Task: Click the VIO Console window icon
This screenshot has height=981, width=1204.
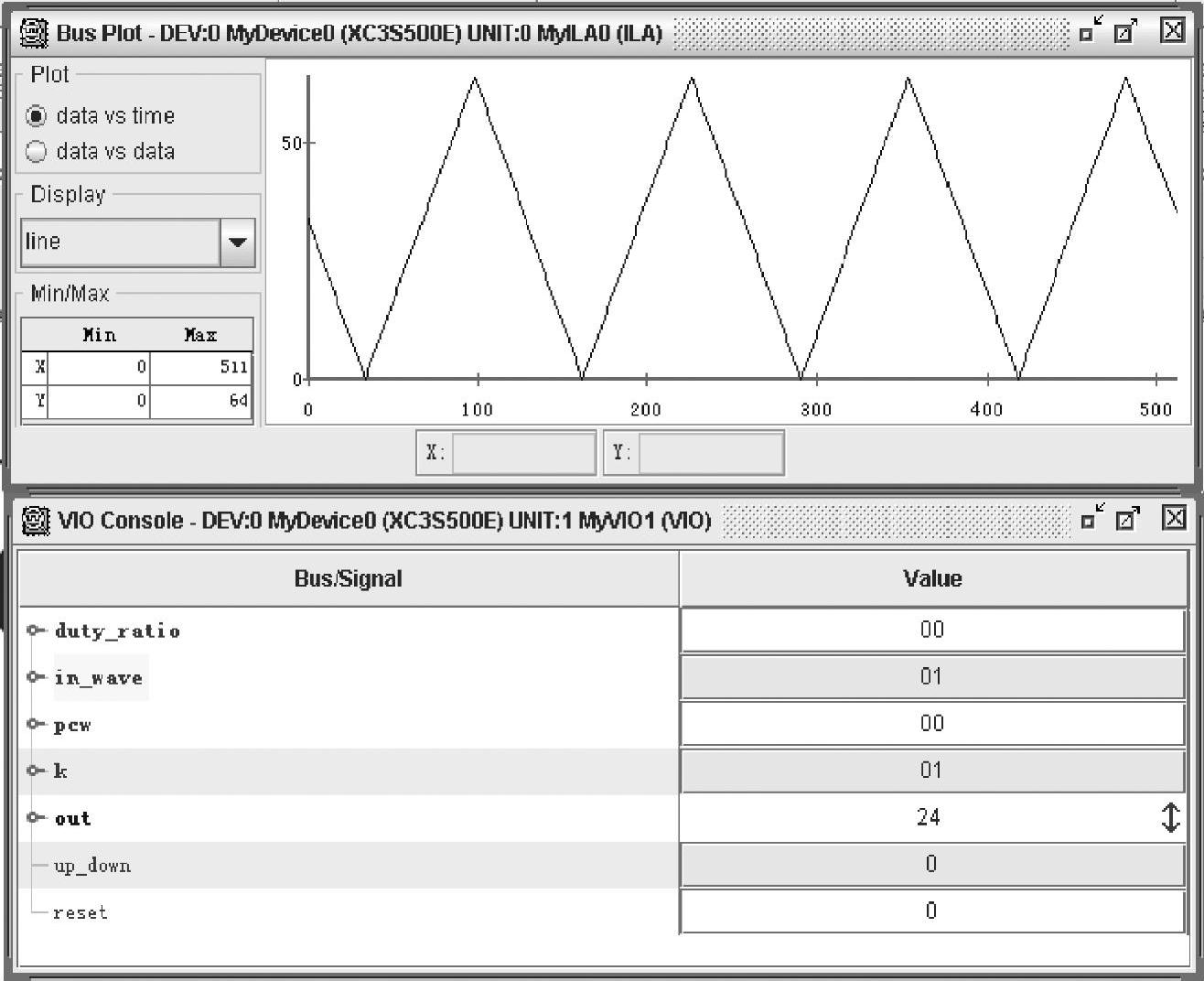Action: click(35, 521)
